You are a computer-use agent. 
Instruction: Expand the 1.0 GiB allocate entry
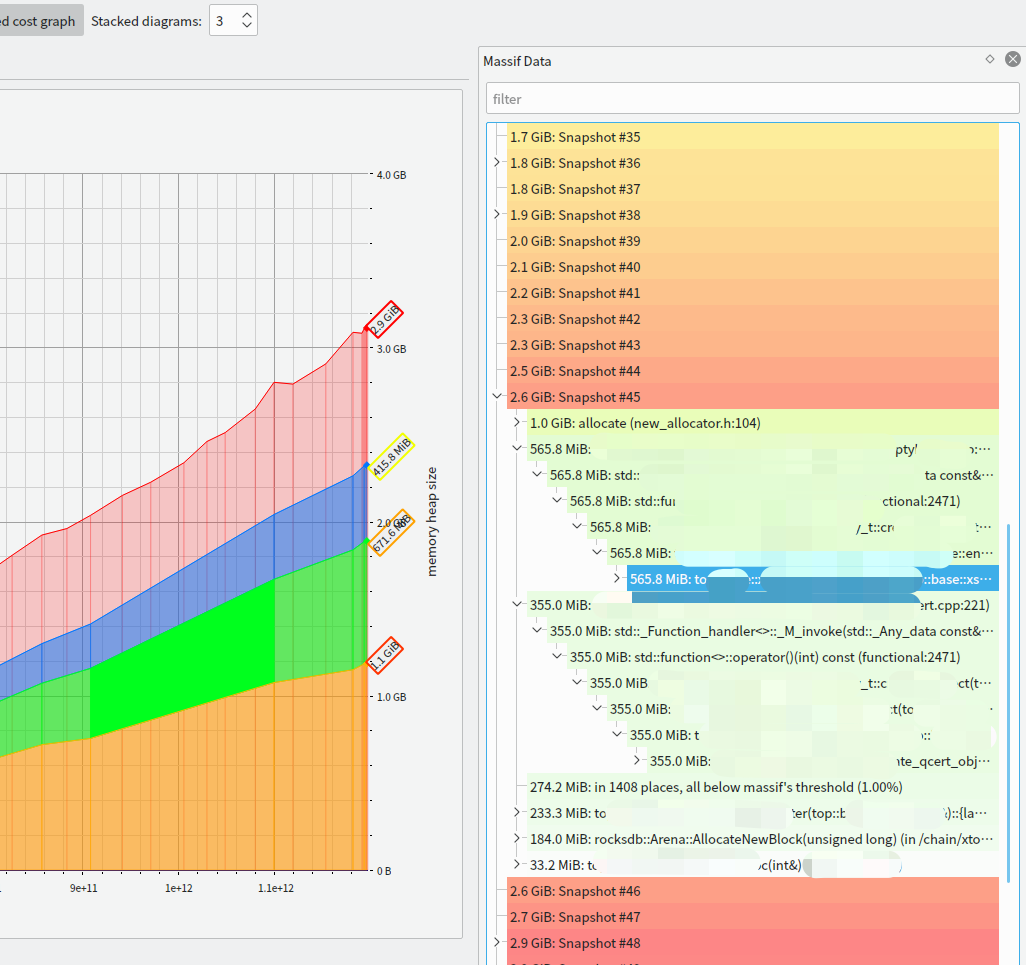[x=517, y=423]
